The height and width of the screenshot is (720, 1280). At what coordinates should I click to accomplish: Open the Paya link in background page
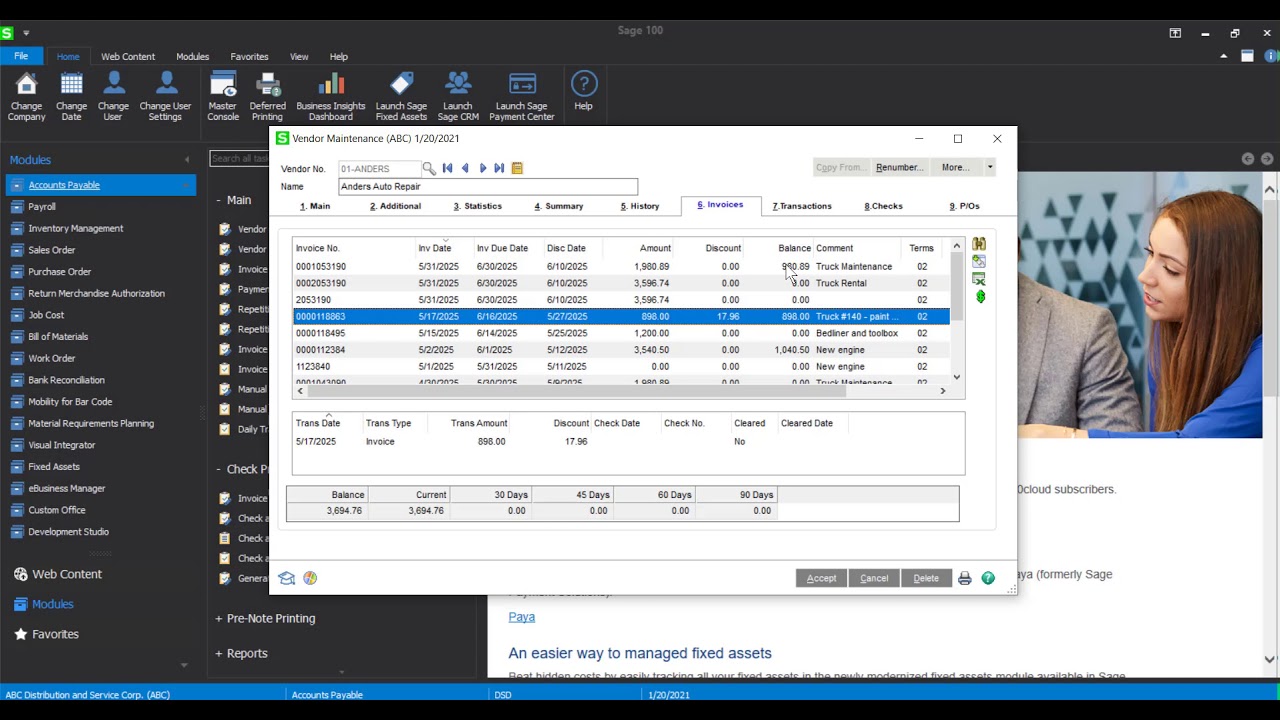coord(521,617)
